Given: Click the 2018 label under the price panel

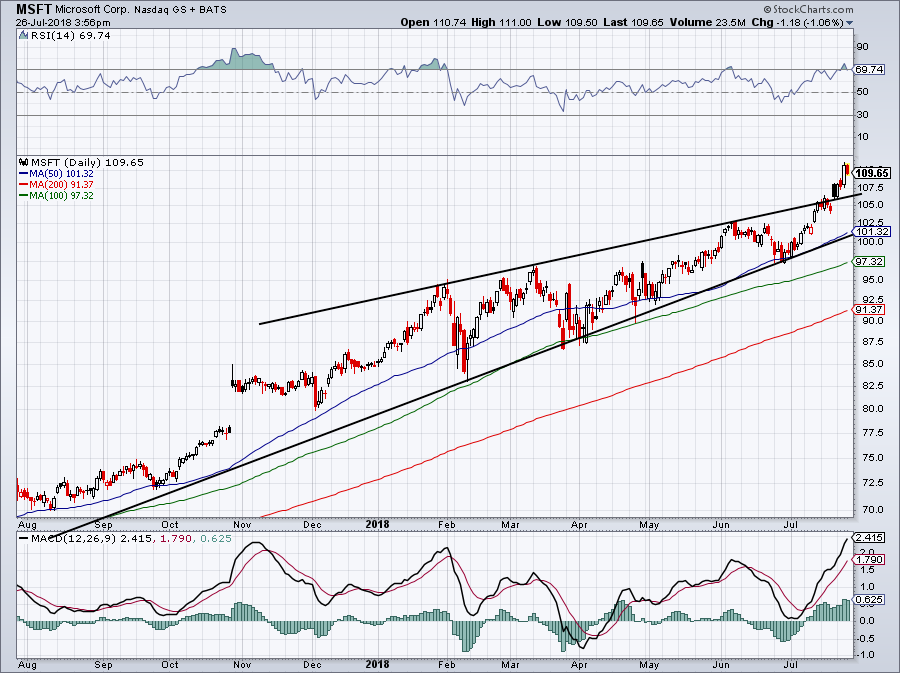Looking at the screenshot, I should pos(377,524).
